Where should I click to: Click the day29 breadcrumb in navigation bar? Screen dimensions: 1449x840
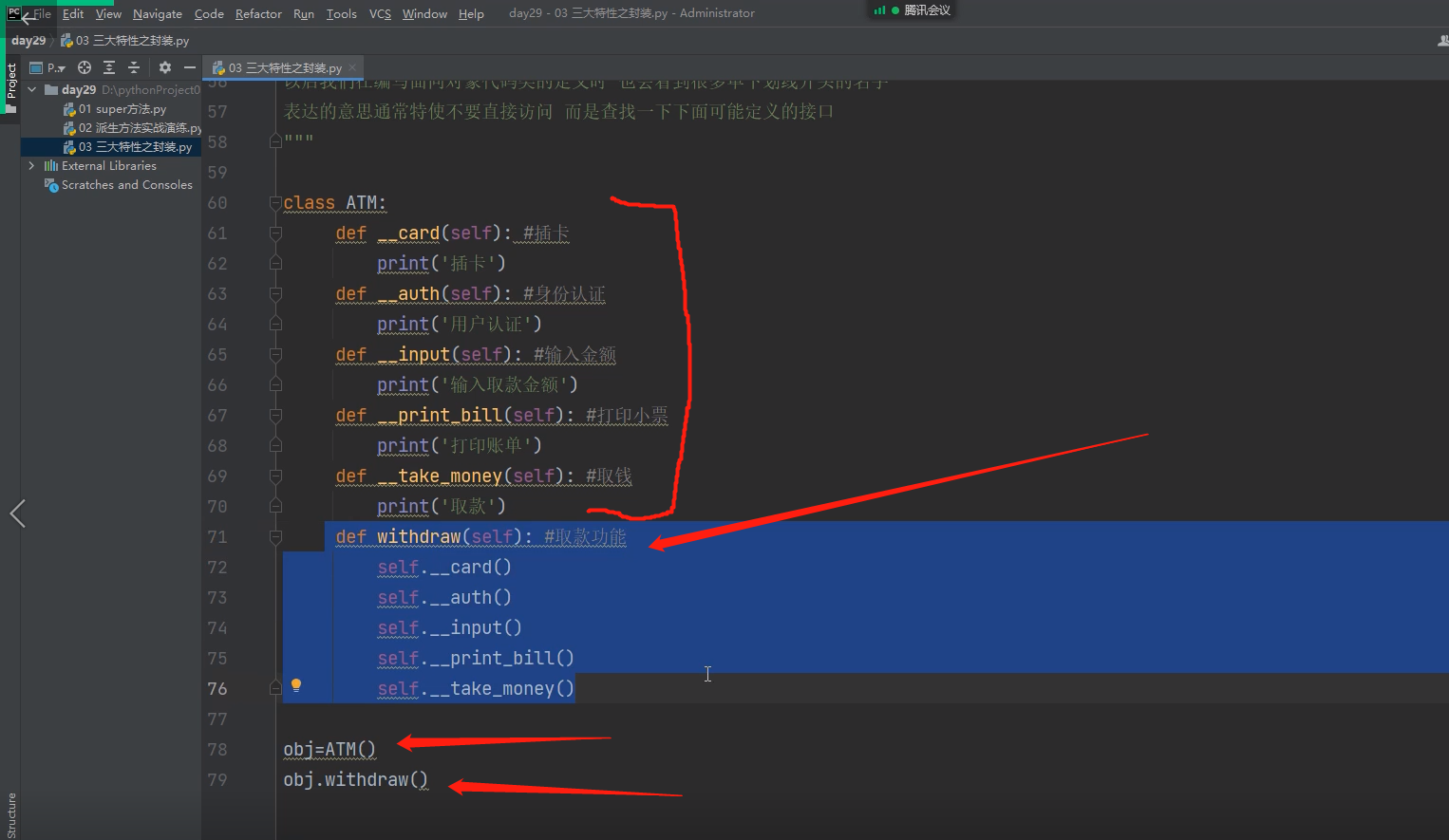[28, 41]
